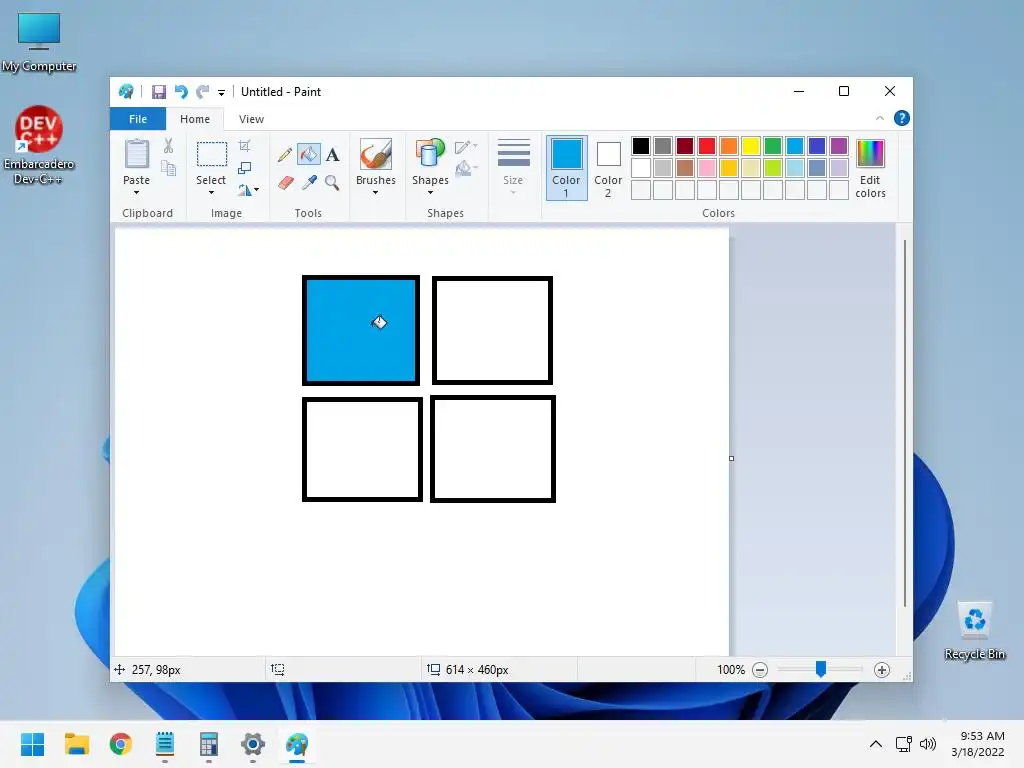This screenshot has height=768, width=1024.
Task: Open Calculator from the taskbar
Action: click(x=209, y=744)
